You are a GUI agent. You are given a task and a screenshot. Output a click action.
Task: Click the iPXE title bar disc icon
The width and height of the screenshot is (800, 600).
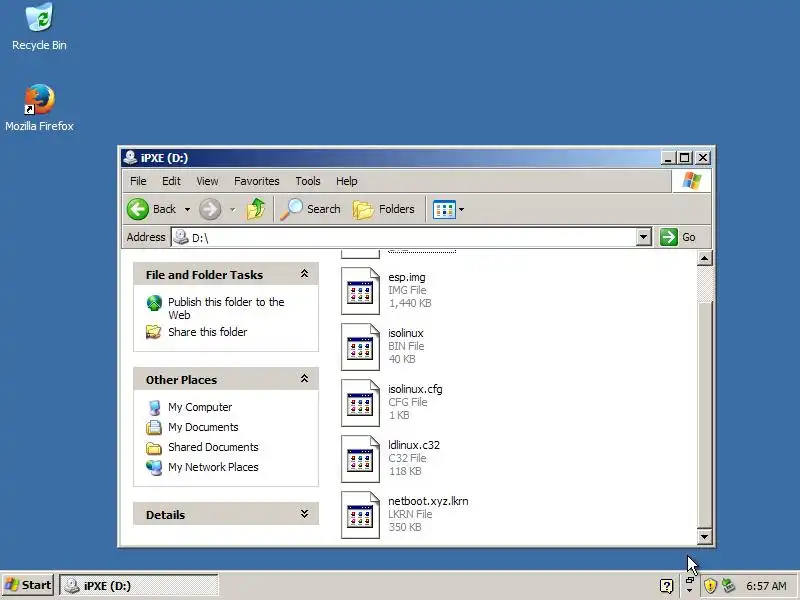click(x=130, y=157)
